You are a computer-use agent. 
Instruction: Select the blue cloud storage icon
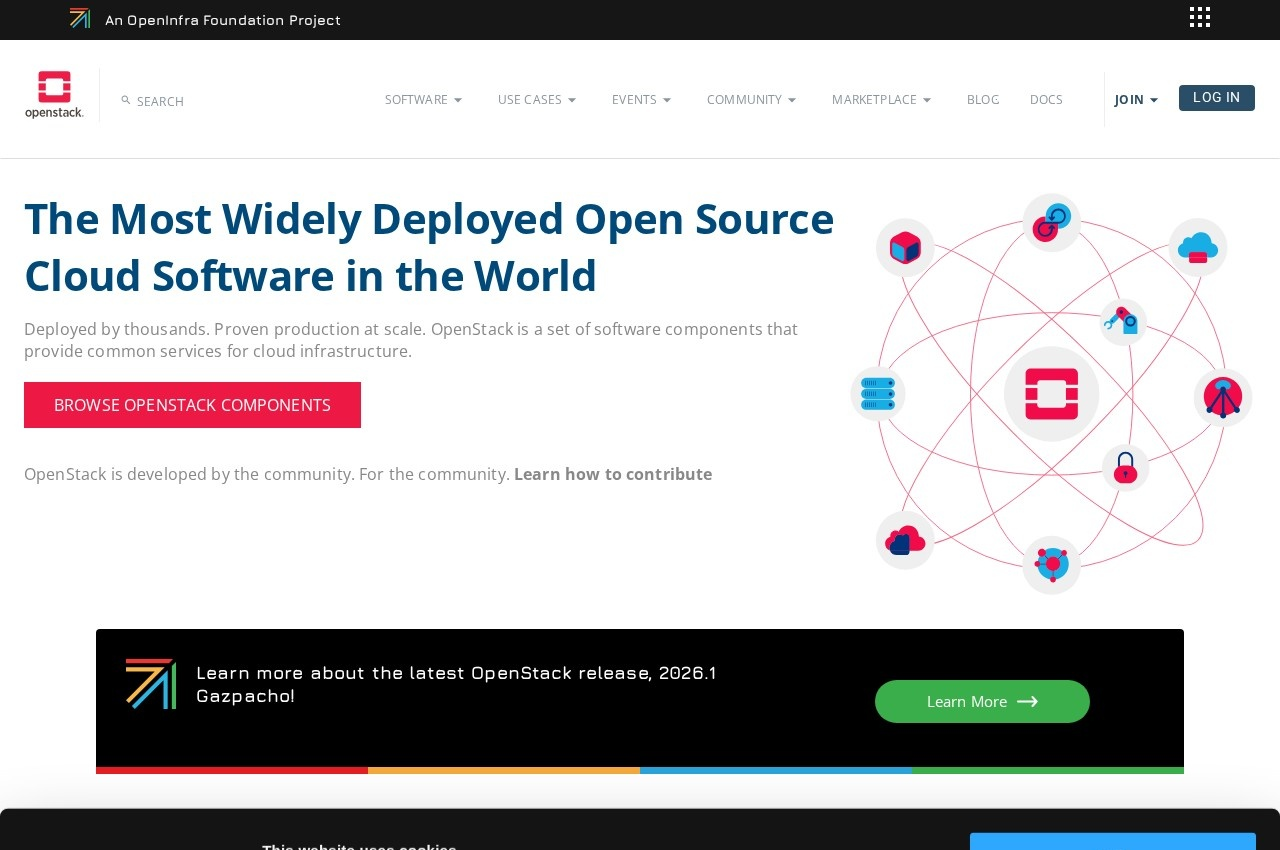tap(1198, 247)
